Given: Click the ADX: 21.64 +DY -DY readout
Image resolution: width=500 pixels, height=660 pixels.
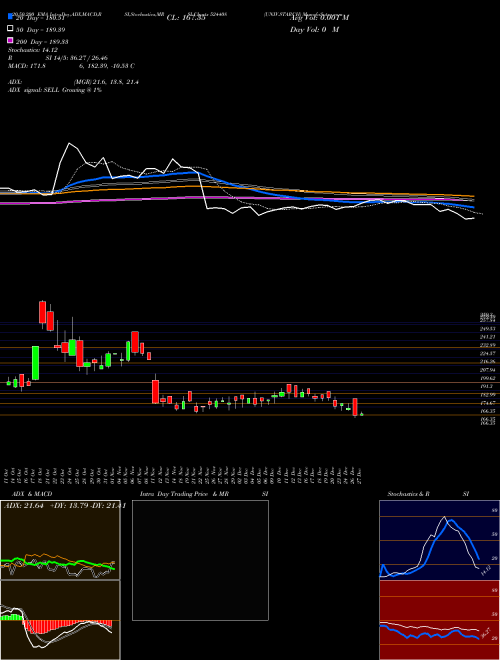Looking at the screenshot, I should (x=65, y=506).
